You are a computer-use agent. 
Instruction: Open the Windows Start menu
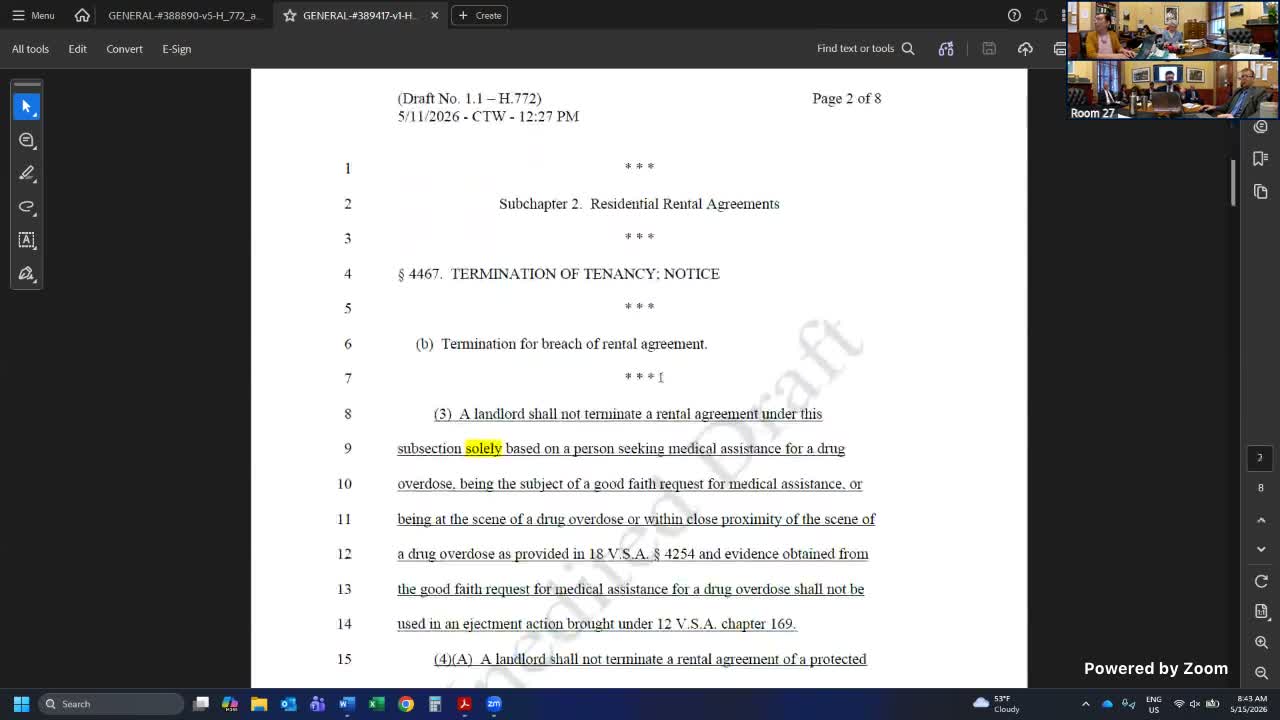pyautogui.click(x=21, y=704)
